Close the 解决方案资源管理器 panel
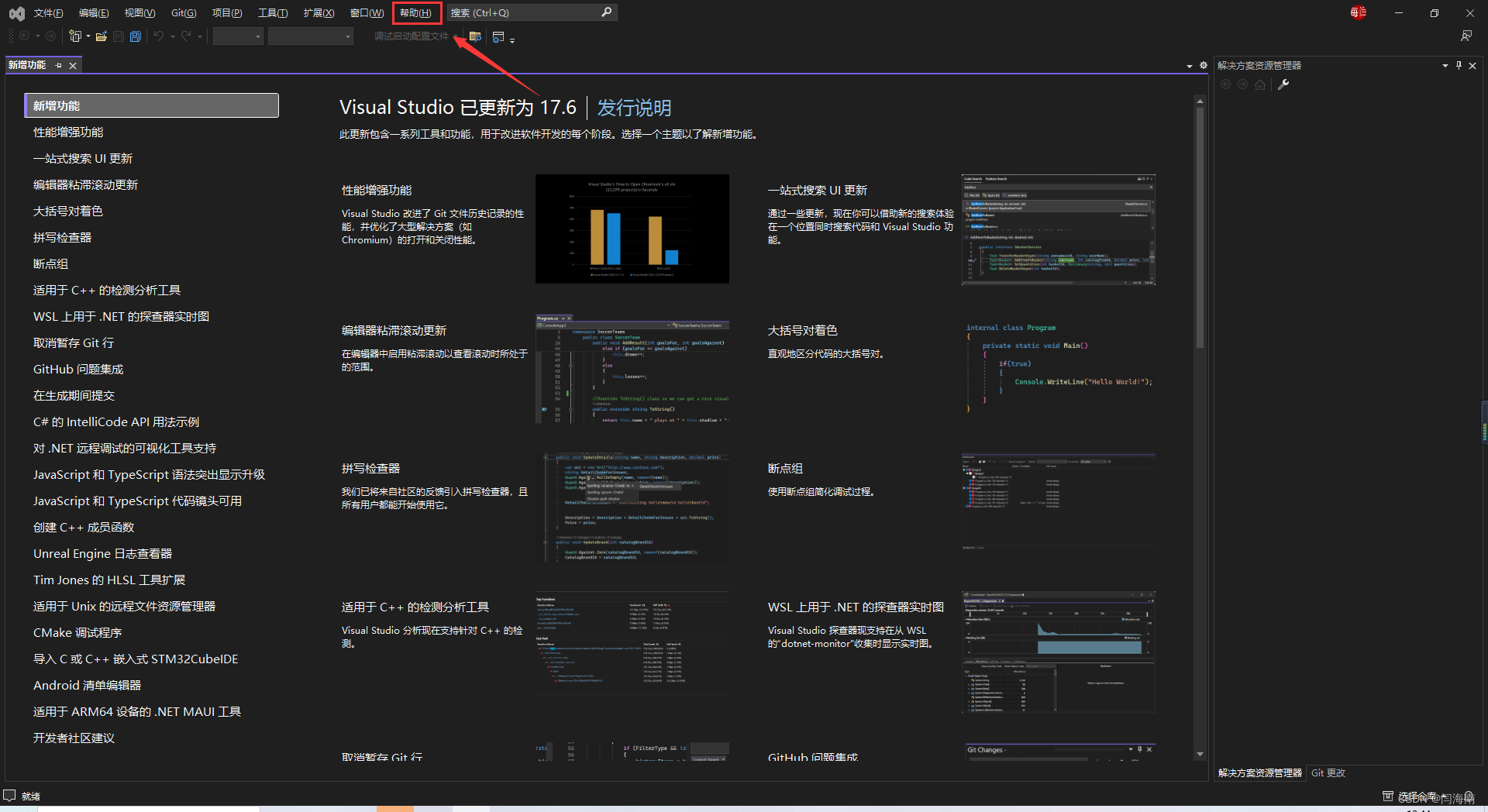Screen dimensions: 1488x812 [1472, 66]
